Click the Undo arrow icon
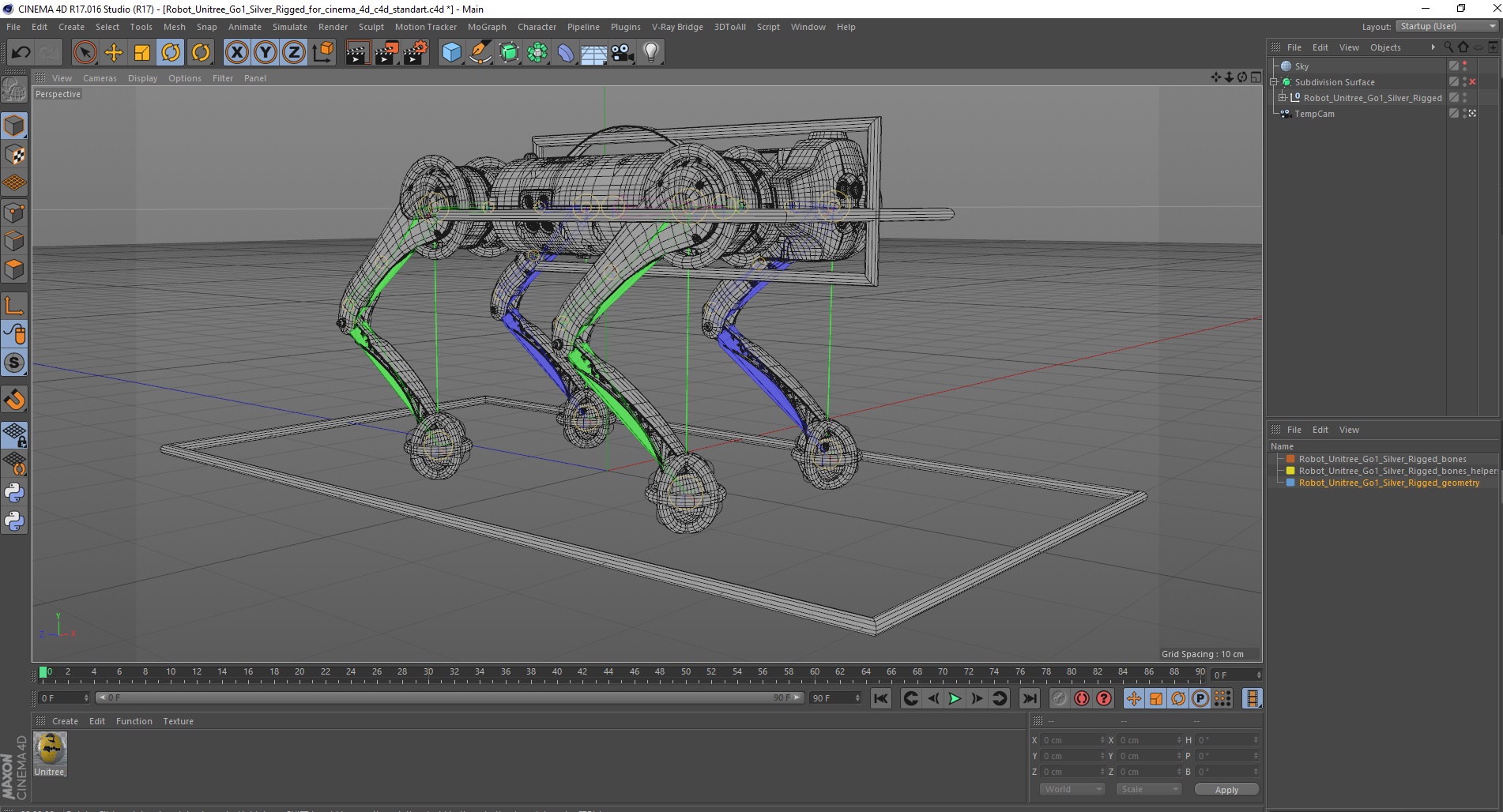Viewport: 1503px width, 812px height. tap(21, 53)
